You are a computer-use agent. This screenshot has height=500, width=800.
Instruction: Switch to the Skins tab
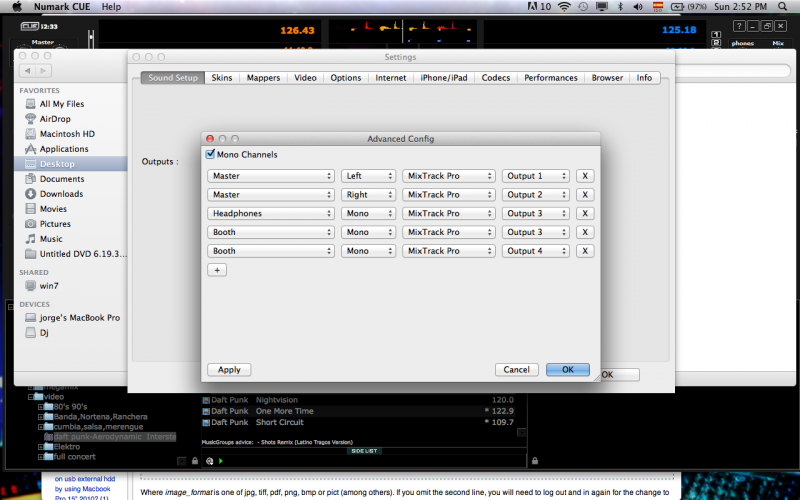221,77
